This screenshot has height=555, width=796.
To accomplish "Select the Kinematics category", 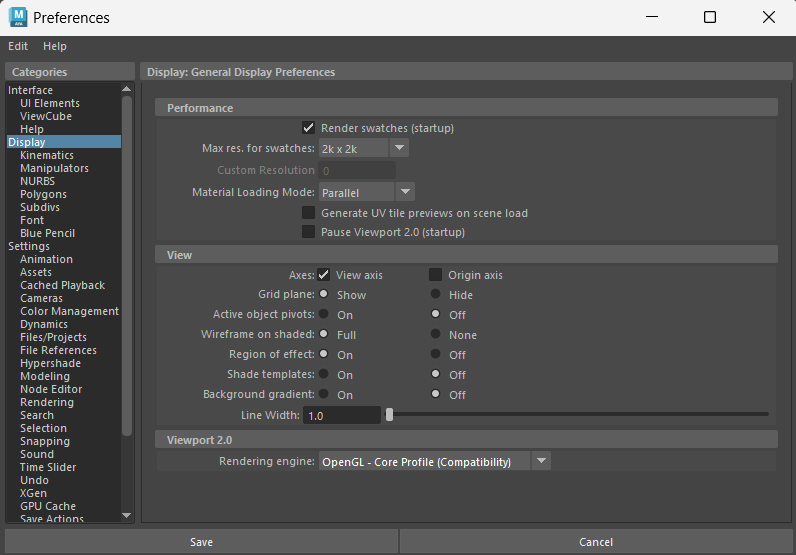I will click(47, 155).
